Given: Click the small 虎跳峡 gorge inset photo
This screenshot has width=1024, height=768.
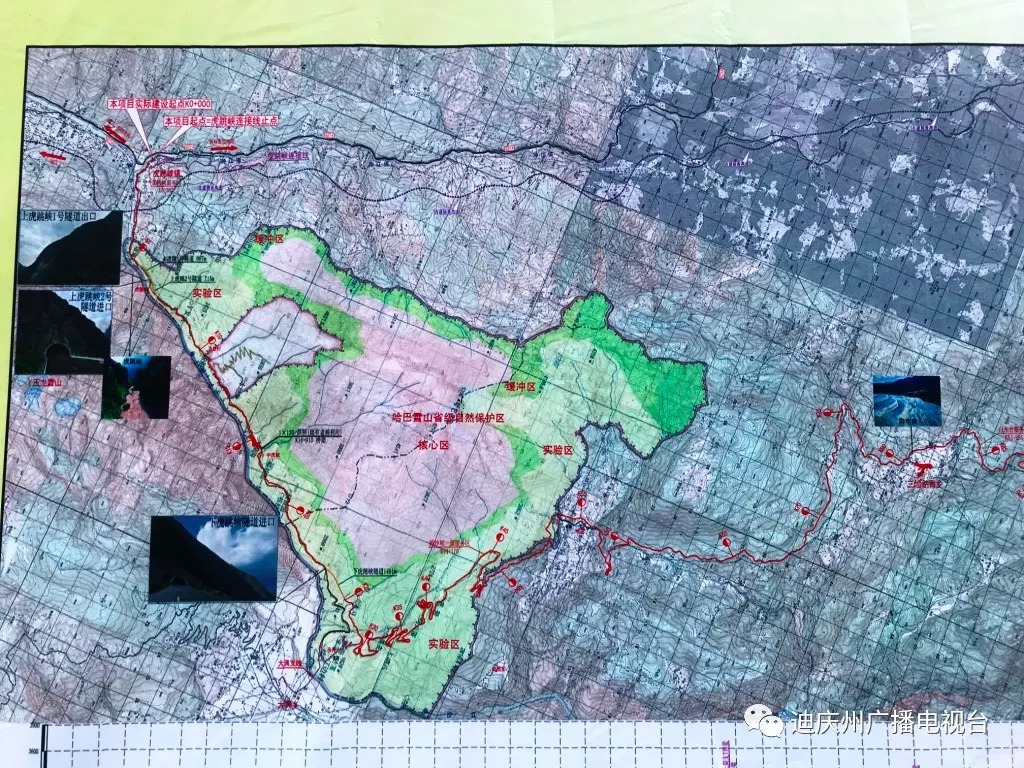Looking at the screenshot, I should pos(136,387).
